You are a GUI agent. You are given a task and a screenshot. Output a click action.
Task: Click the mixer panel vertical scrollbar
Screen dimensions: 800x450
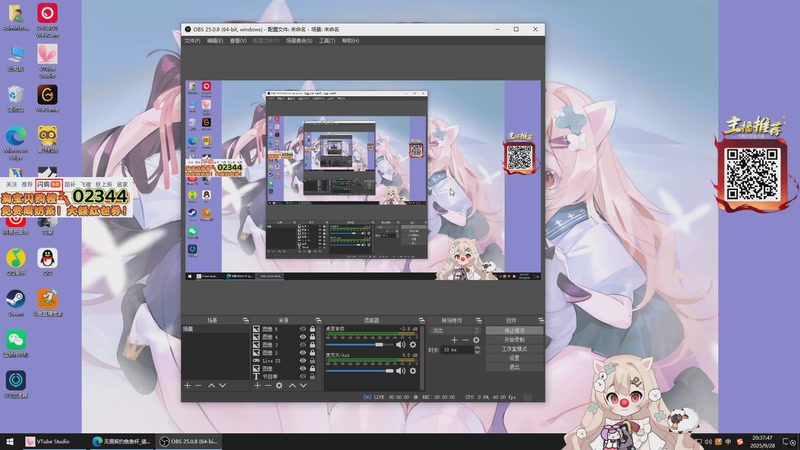pos(422,359)
